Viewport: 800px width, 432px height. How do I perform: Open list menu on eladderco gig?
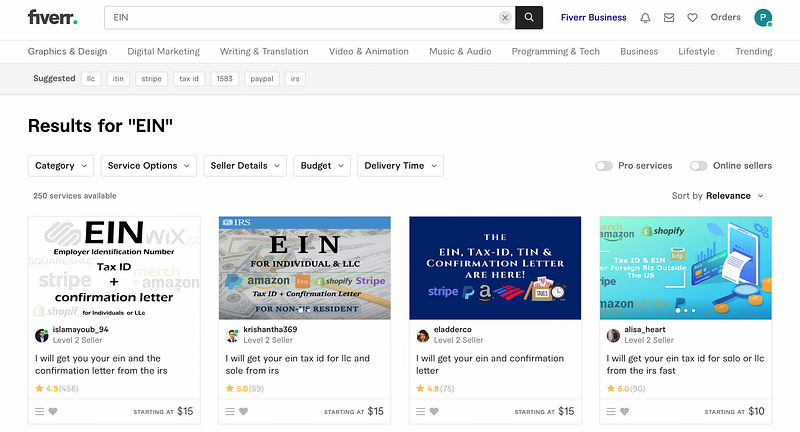click(420, 411)
